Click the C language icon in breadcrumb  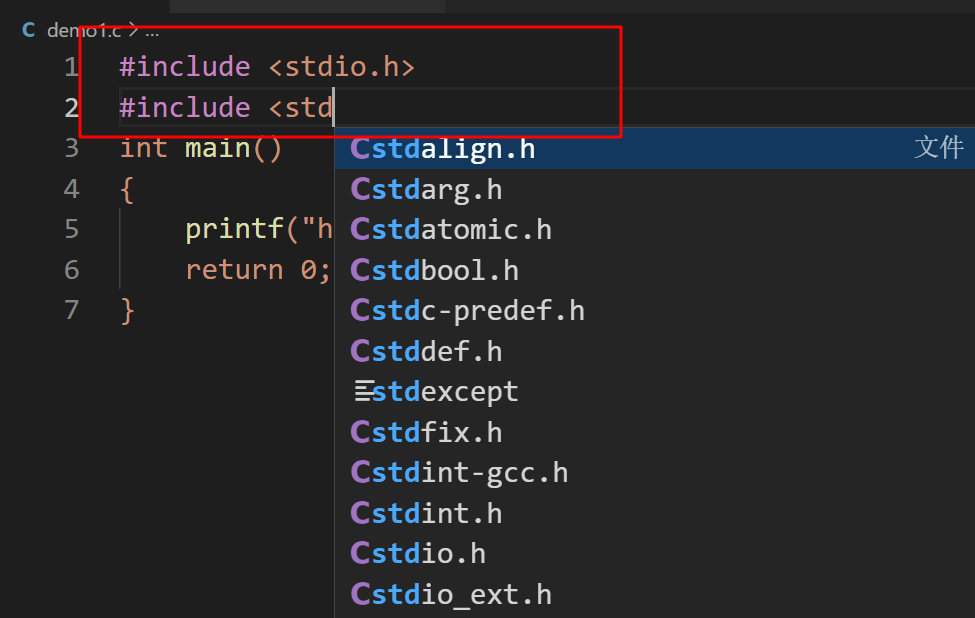29,30
